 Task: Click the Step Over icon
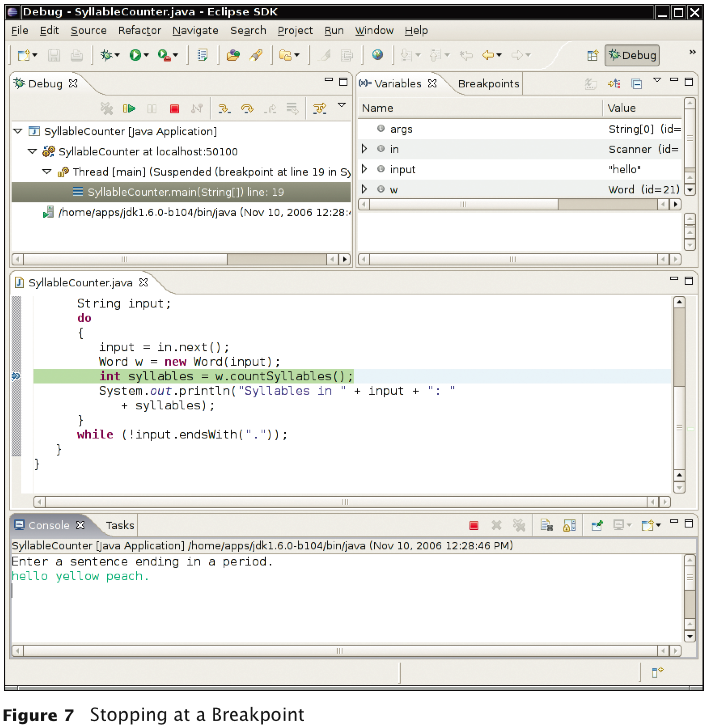246,108
